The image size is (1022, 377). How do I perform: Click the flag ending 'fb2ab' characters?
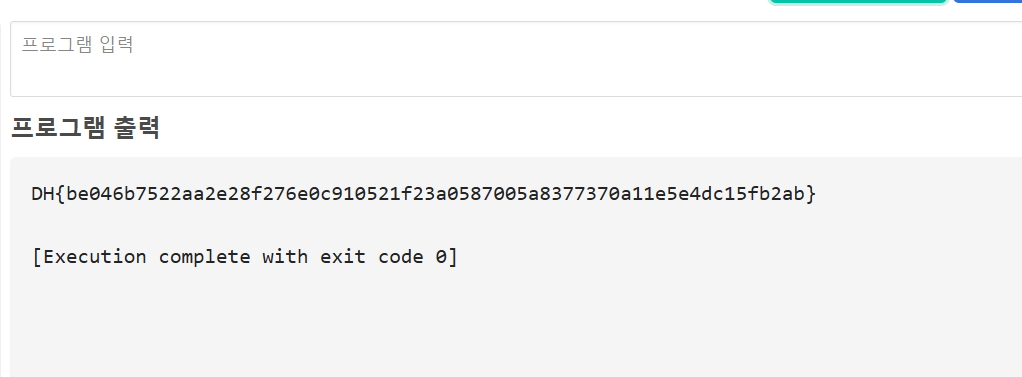776,194
